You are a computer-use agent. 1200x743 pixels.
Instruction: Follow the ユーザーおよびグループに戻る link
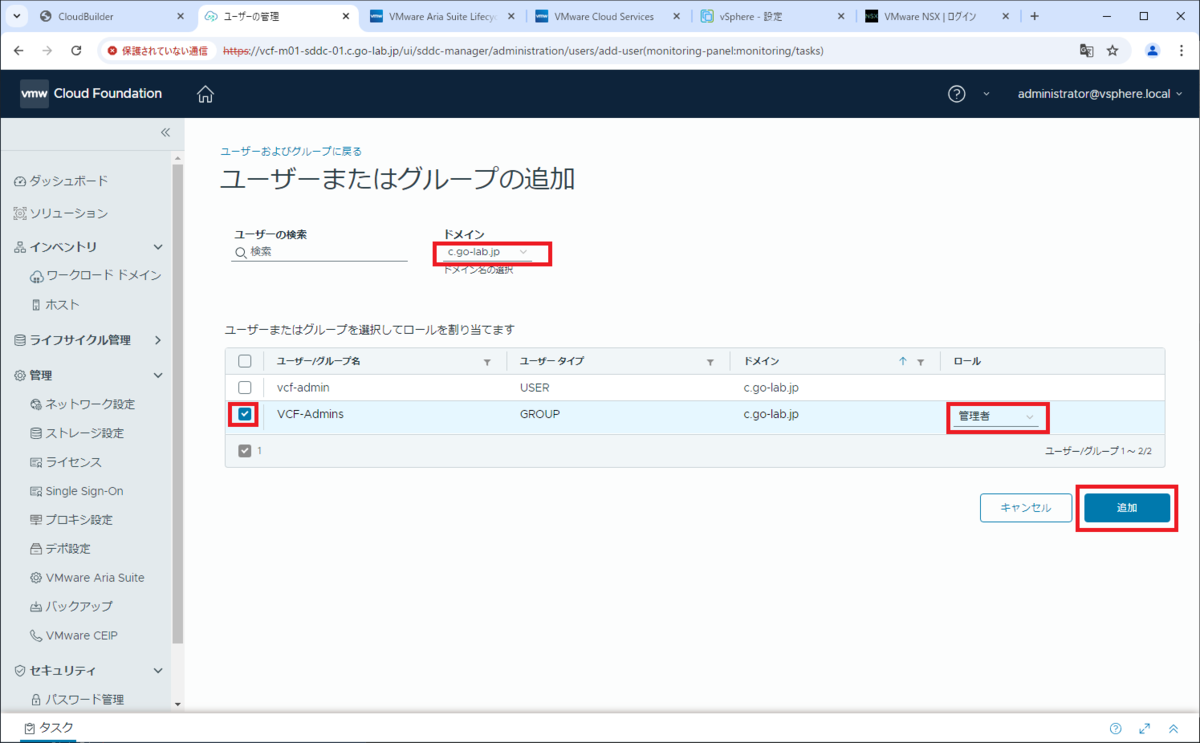[291, 151]
